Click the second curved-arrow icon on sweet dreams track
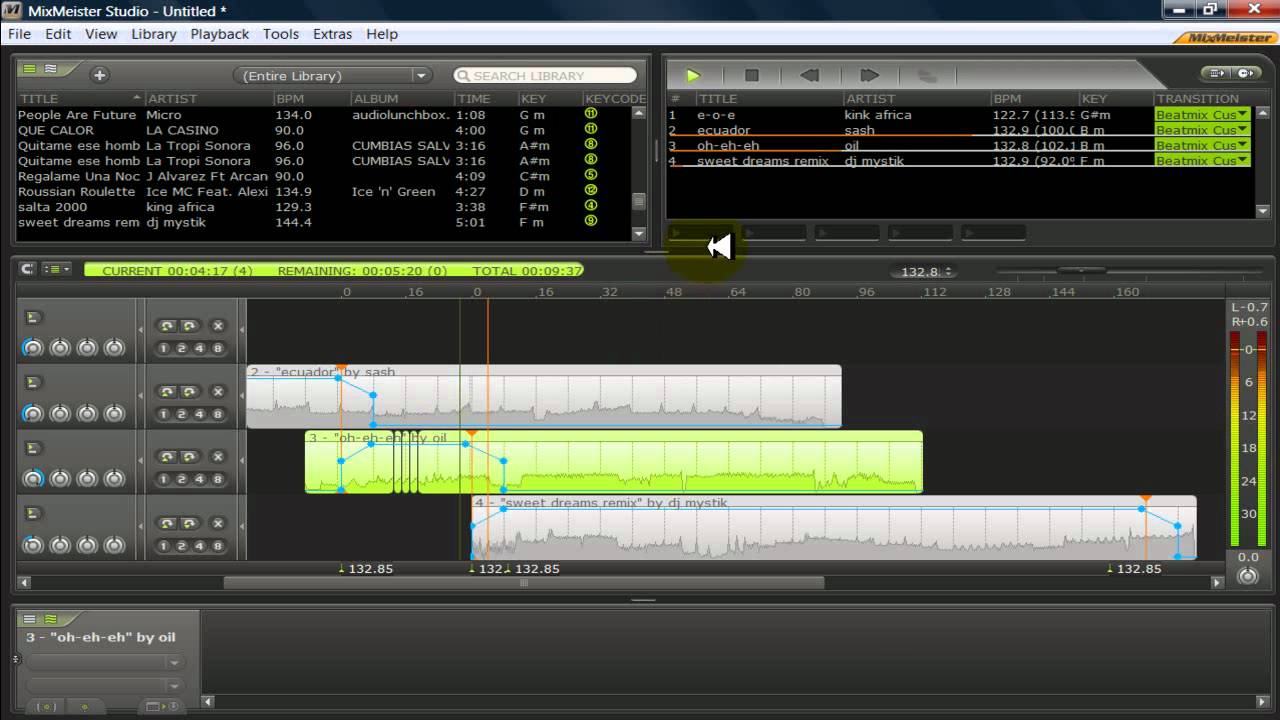 [x=188, y=524]
